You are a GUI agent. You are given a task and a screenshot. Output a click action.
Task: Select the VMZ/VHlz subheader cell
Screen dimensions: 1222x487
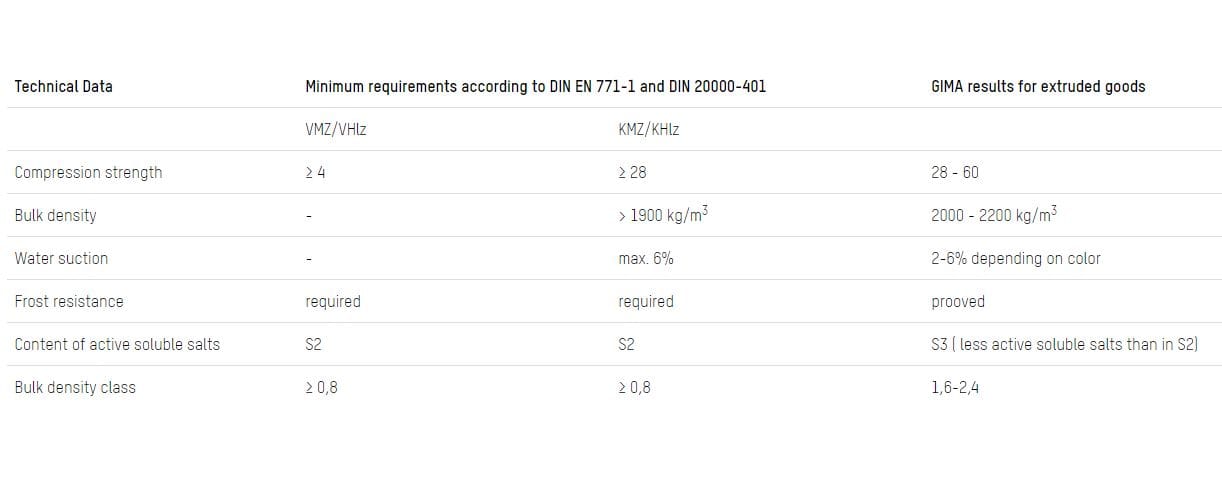click(x=336, y=130)
